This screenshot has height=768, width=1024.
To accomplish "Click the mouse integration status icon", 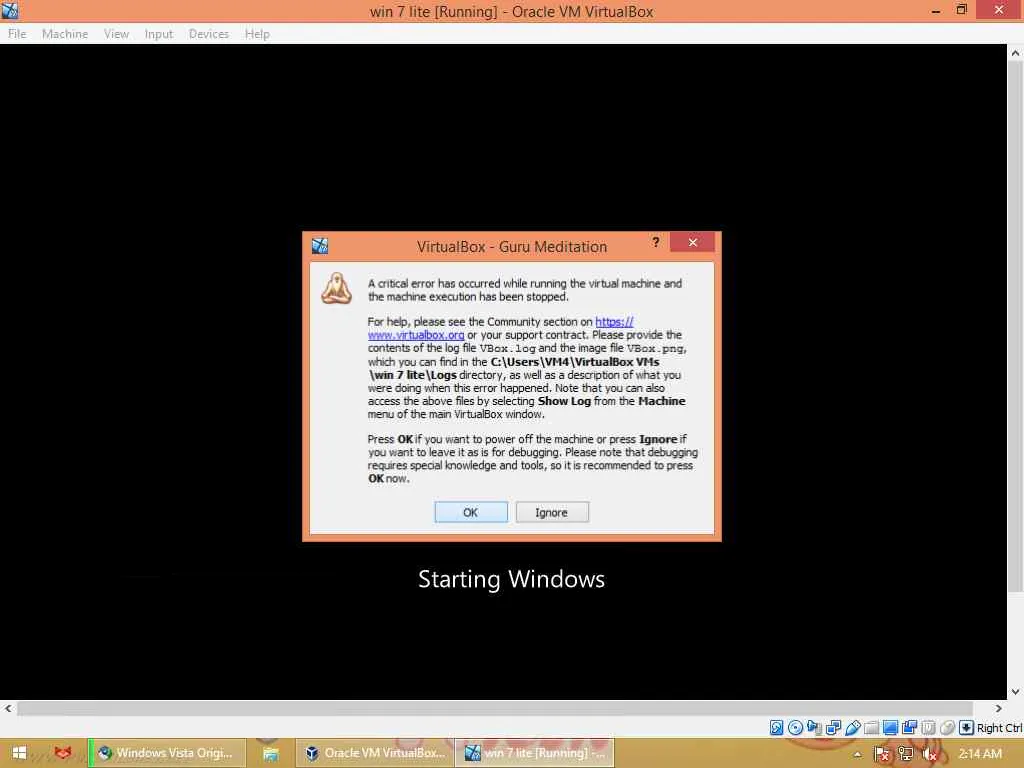I will [x=947, y=728].
